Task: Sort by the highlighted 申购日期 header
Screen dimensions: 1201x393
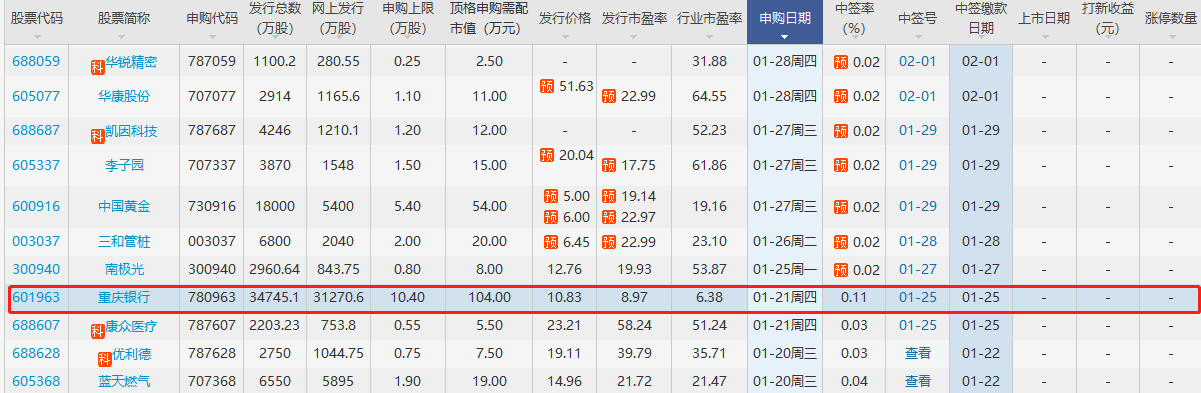Action: coord(785,22)
